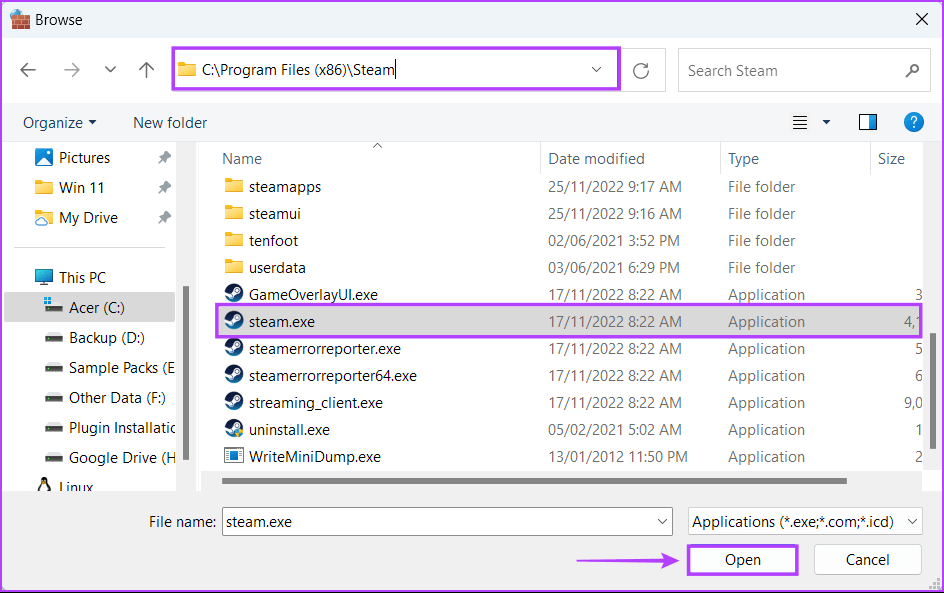The height and width of the screenshot is (593, 944).
Task: Select the Plugin Installation drive
Action: pos(110,428)
